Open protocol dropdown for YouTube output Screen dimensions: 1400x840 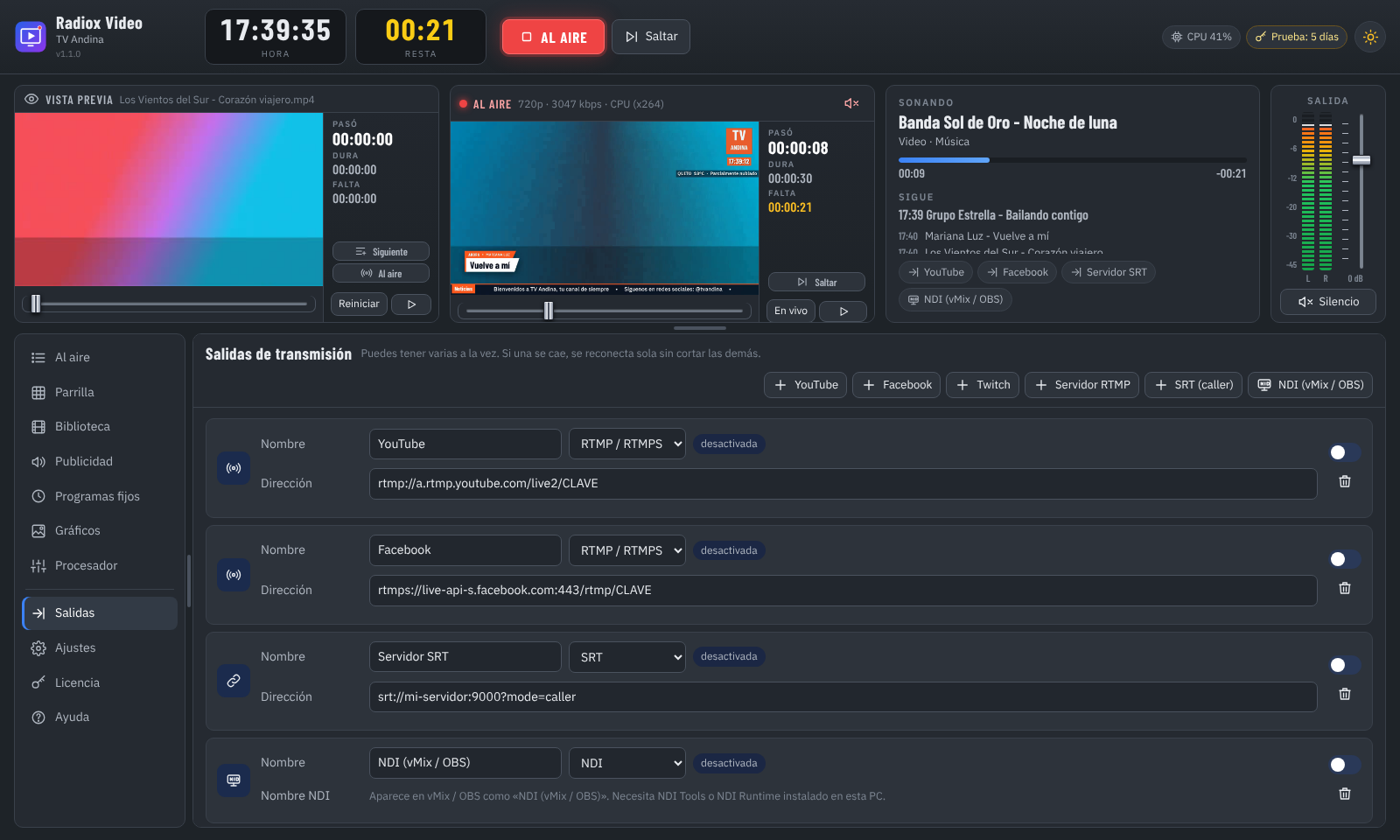[627, 444]
